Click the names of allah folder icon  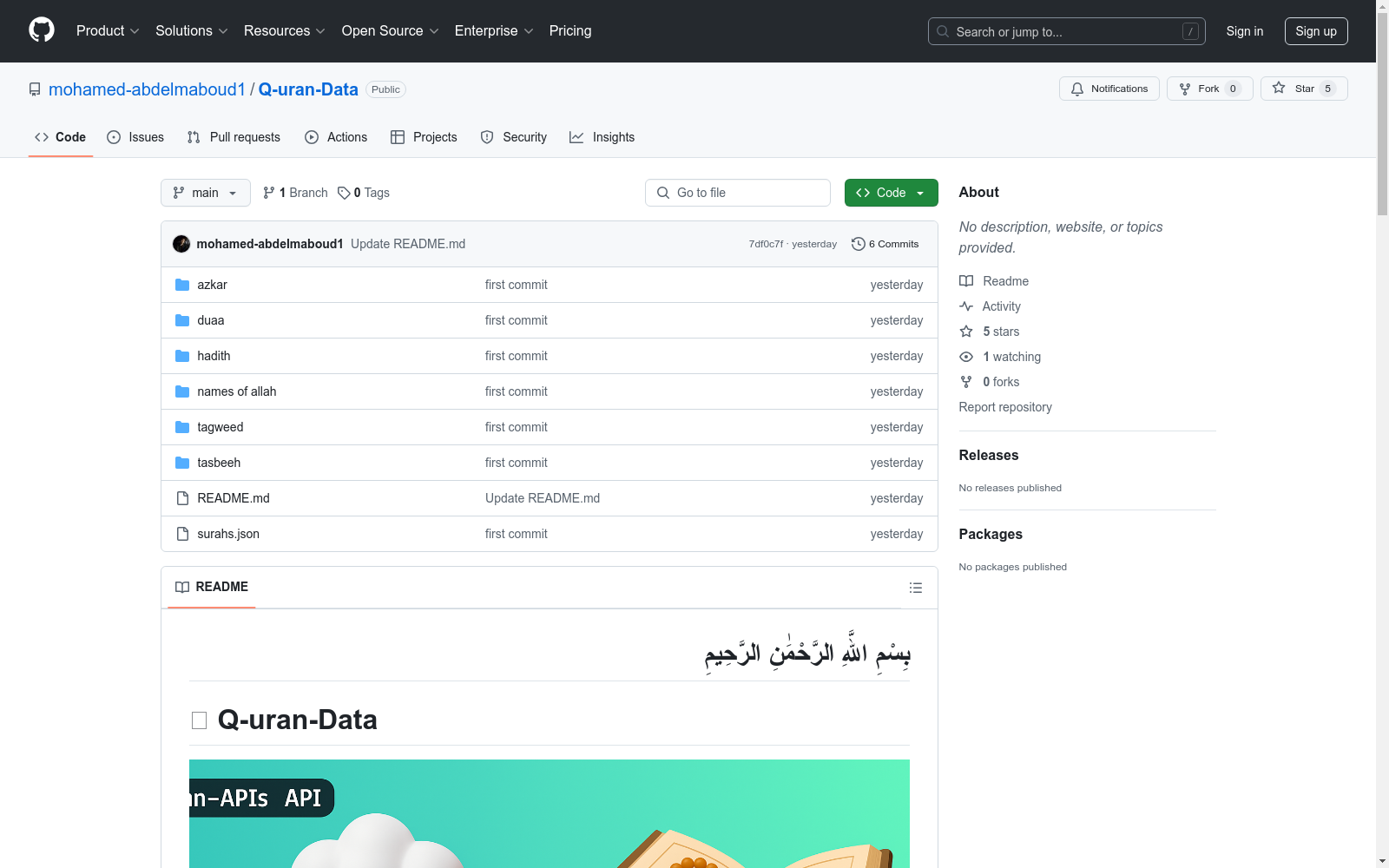[x=182, y=391]
